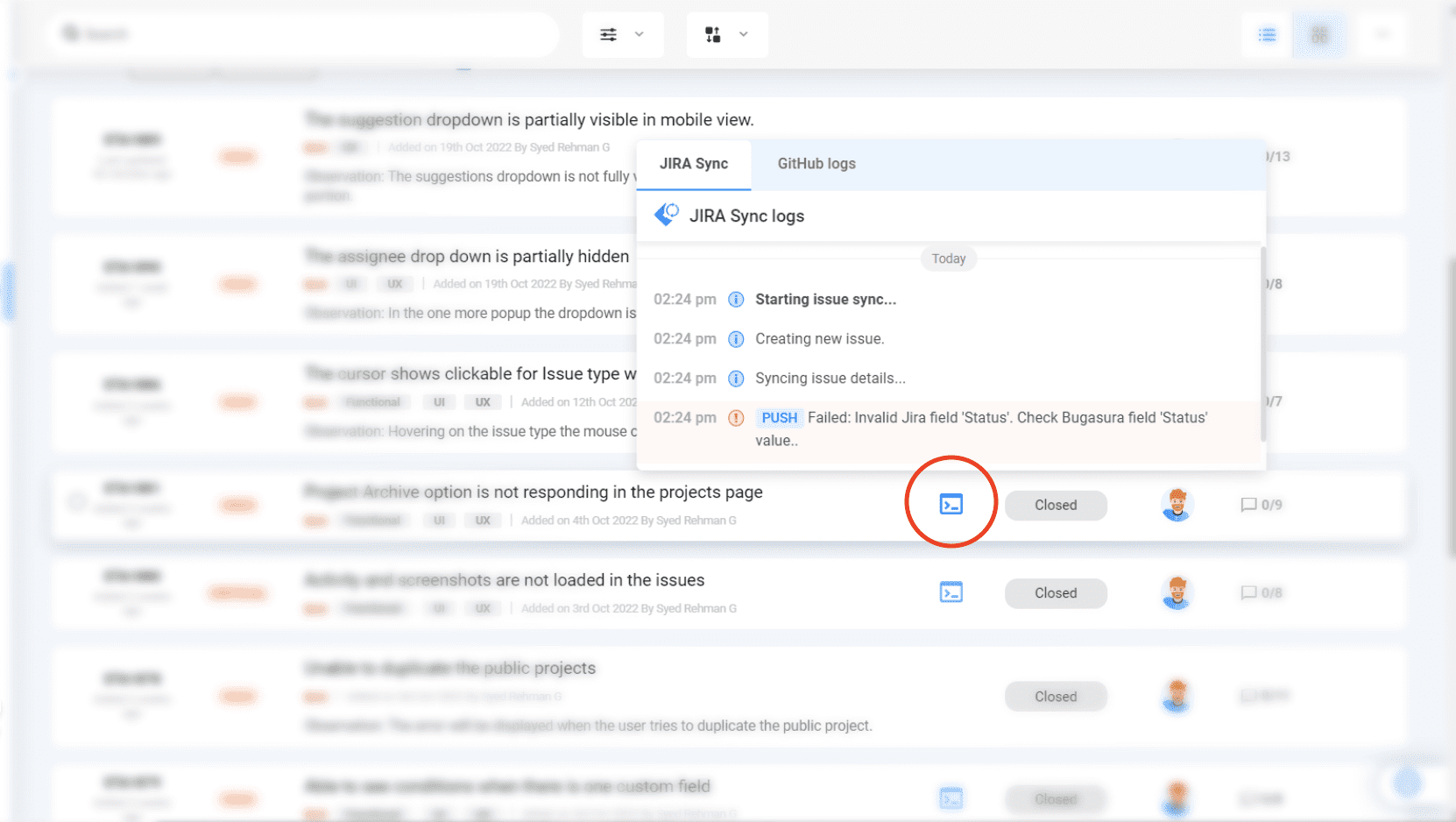This screenshot has height=822, width=1456.
Task: Expand the dropdown at the far top right
Action: click(x=1382, y=34)
